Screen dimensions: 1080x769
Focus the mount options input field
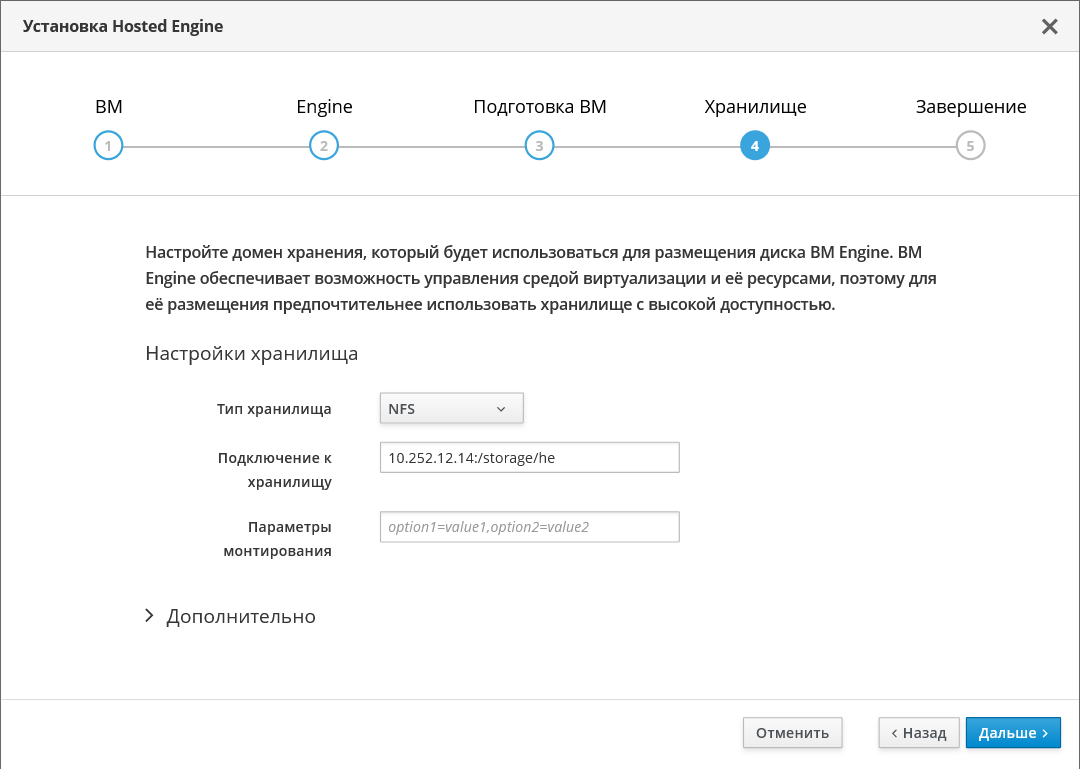coord(530,527)
